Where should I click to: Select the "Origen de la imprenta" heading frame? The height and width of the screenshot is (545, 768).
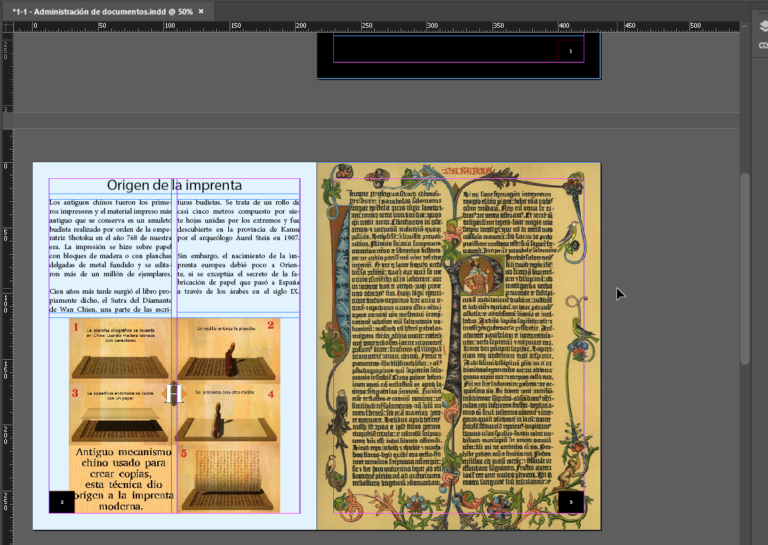174,185
